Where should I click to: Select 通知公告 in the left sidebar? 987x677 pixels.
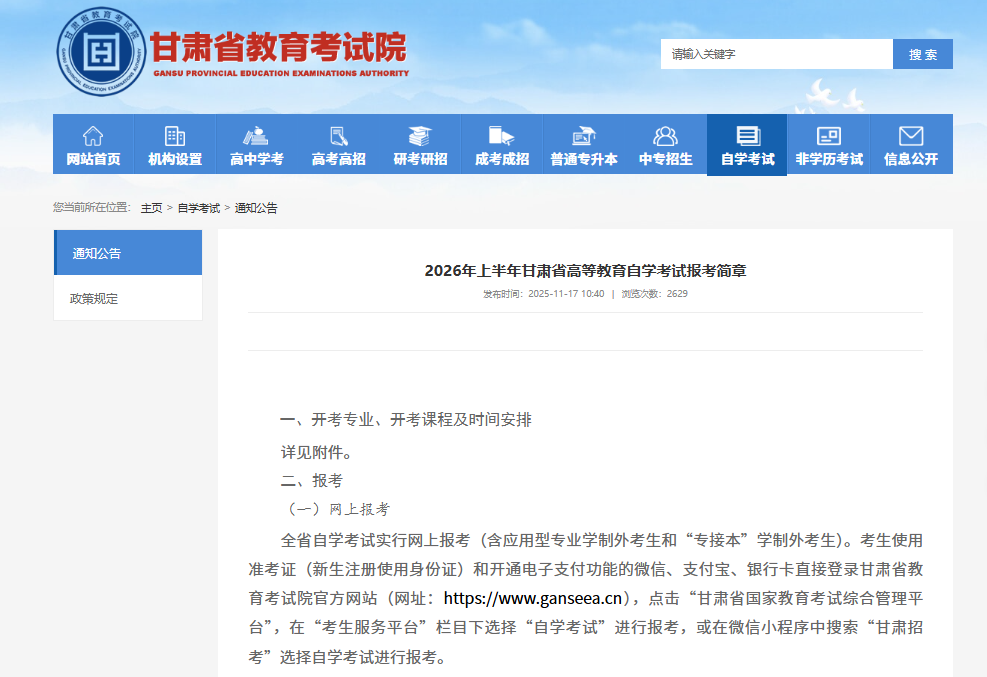tap(128, 253)
